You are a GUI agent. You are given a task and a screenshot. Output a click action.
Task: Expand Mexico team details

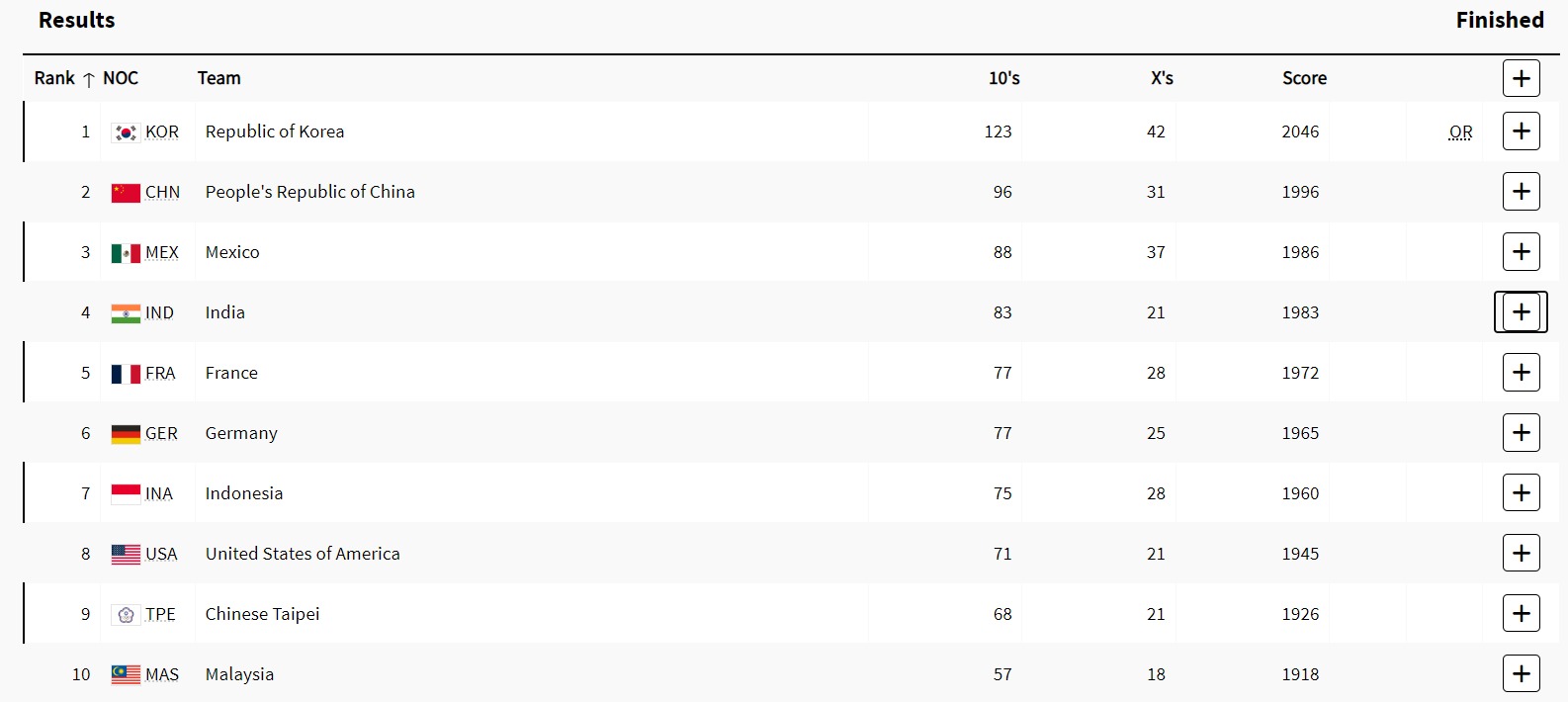point(1521,252)
